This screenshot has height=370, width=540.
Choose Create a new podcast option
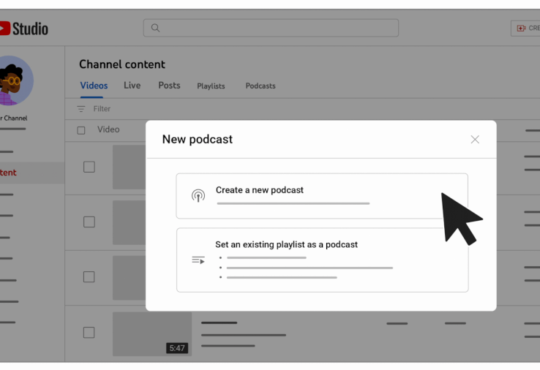[x=322, y=196]
